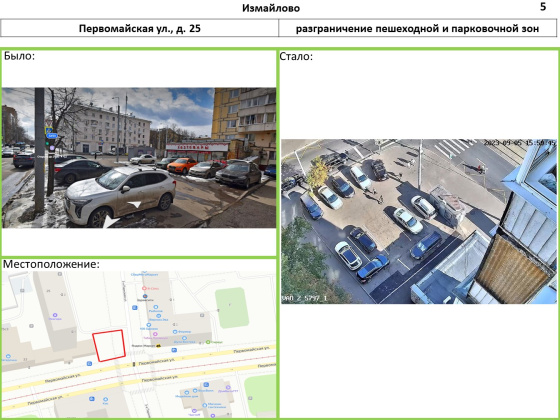Click the bus stop icon below Яндекс Маркет
The width and height of the screenshot is (560, 420).
[x=174, y=350]
